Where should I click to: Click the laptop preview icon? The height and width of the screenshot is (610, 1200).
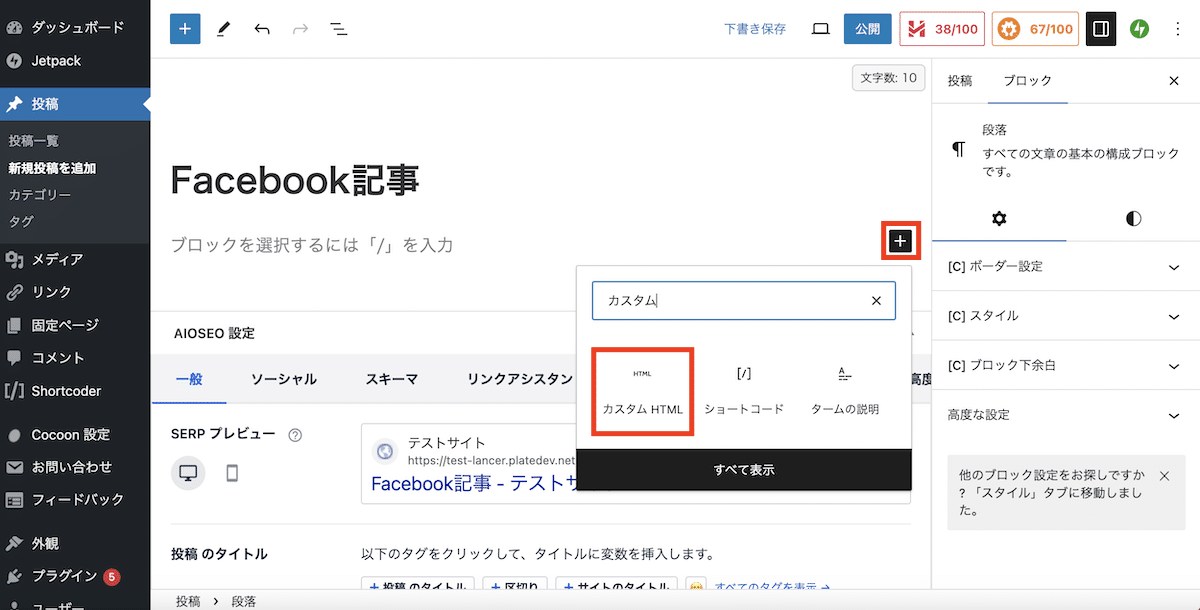point(820,29)
